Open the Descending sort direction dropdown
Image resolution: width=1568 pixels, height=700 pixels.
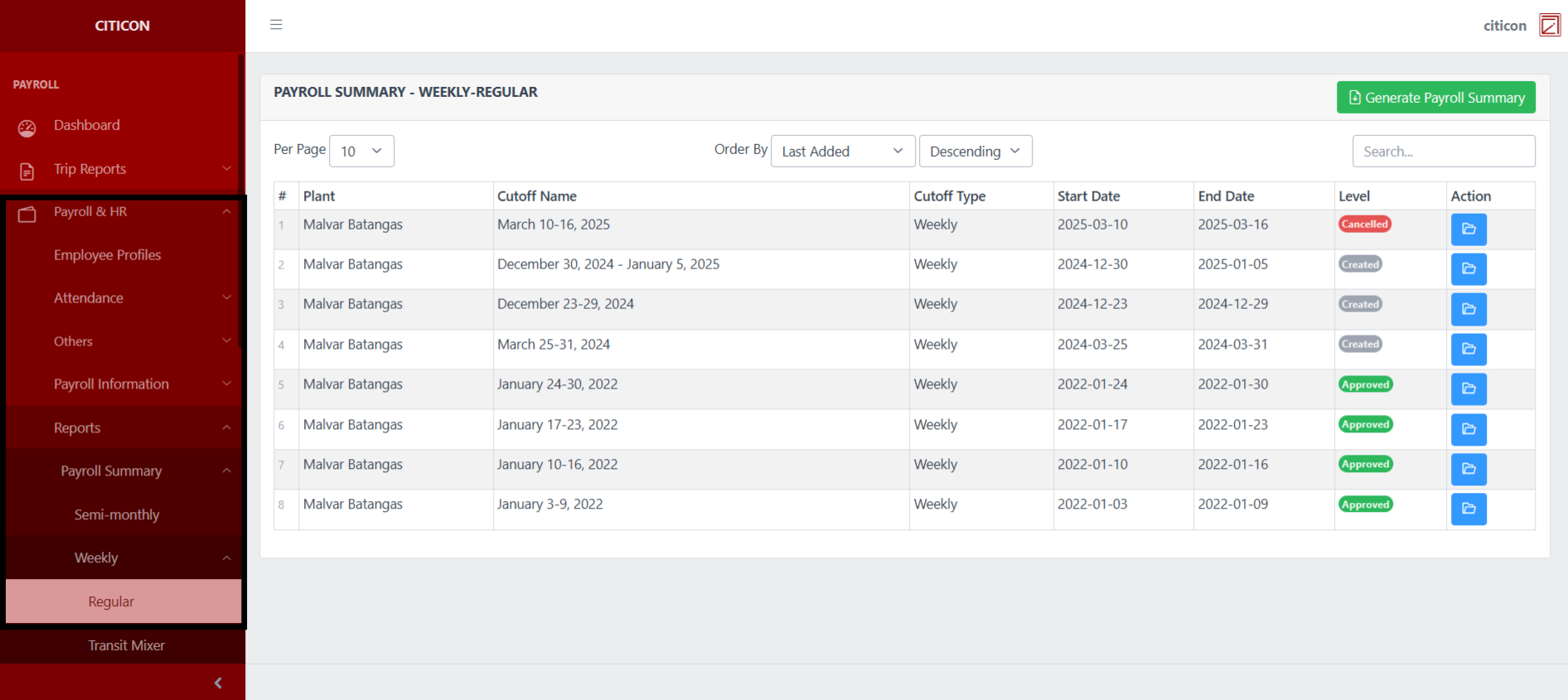coord(975,151)
